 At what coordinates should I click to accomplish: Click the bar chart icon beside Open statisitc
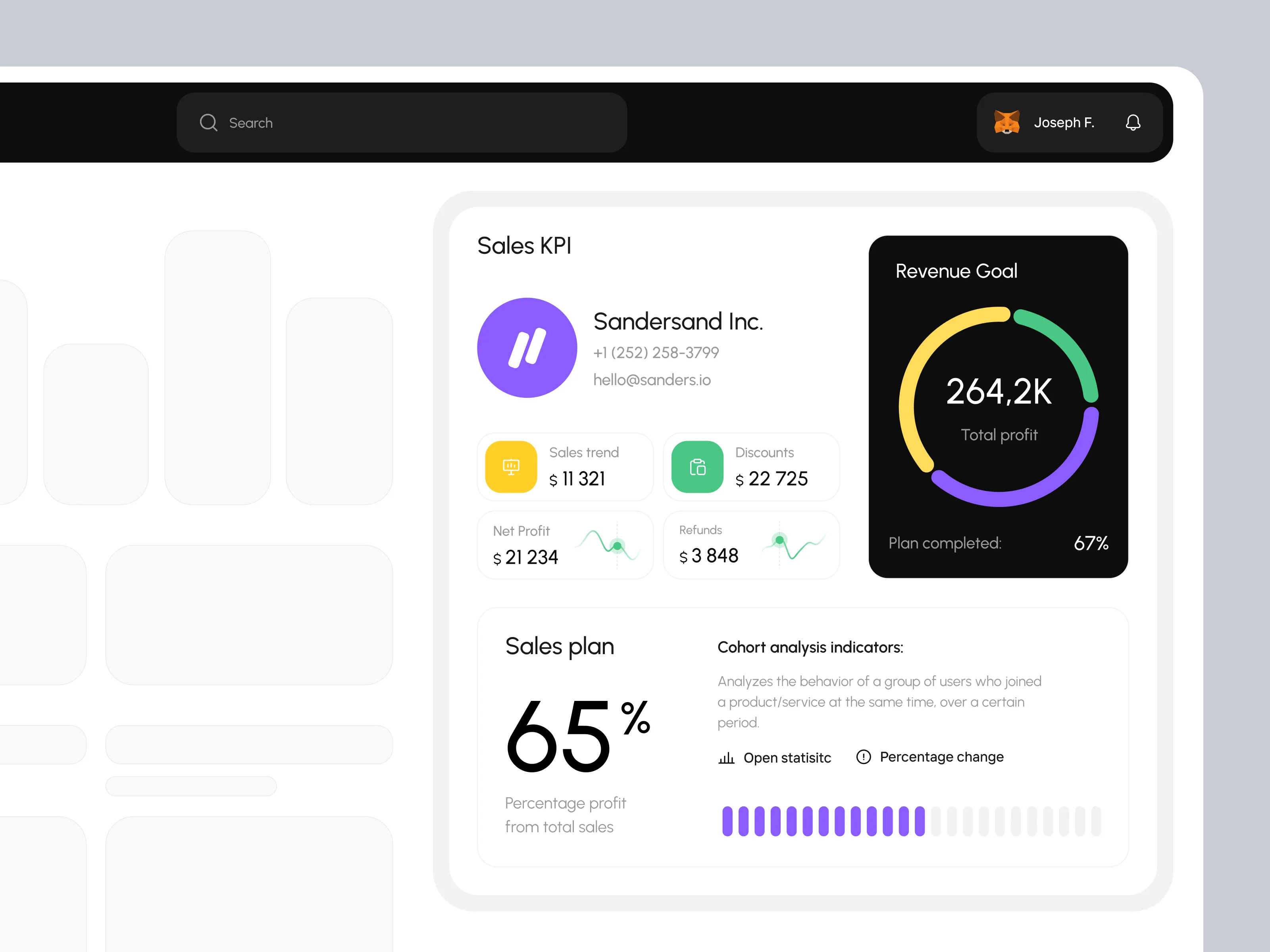coord(726,758)
